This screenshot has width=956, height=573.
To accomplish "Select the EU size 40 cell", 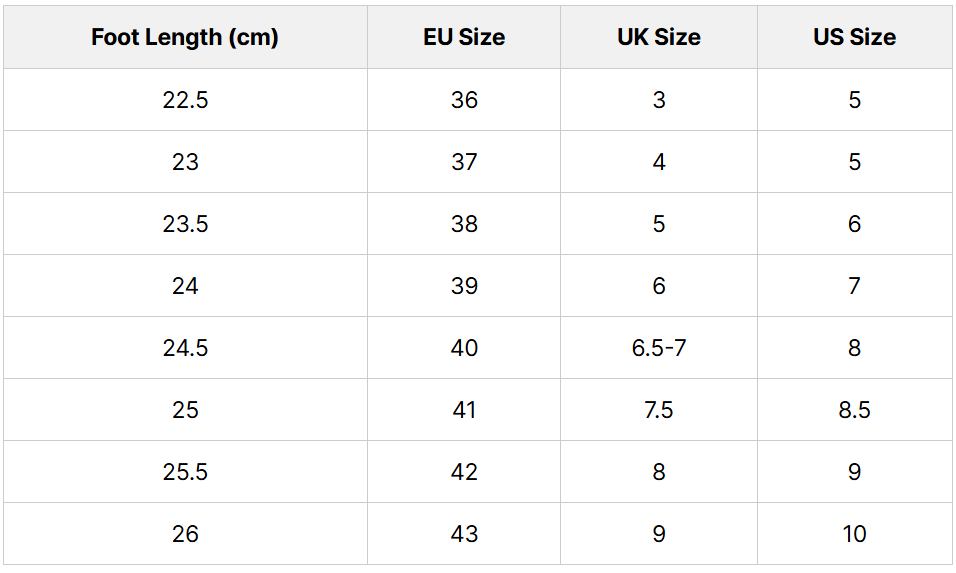I will pyautogui.click(x=464, y=347).
